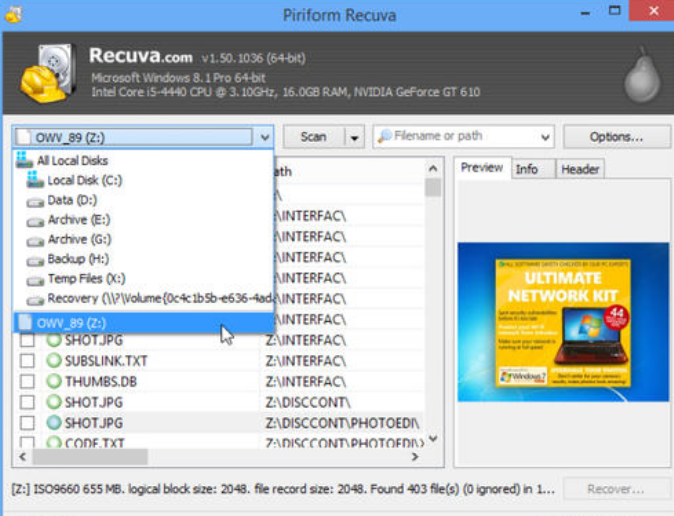Click the Archive (G:) drive icon

click(35, 241)
